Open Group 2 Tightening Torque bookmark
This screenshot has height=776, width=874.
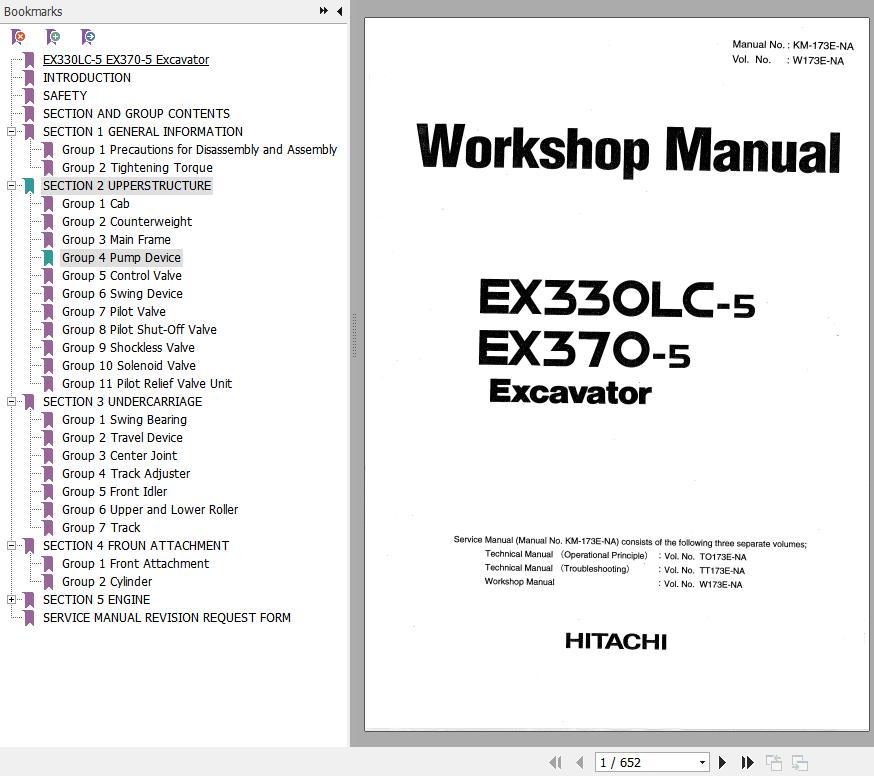pos(137,168)
